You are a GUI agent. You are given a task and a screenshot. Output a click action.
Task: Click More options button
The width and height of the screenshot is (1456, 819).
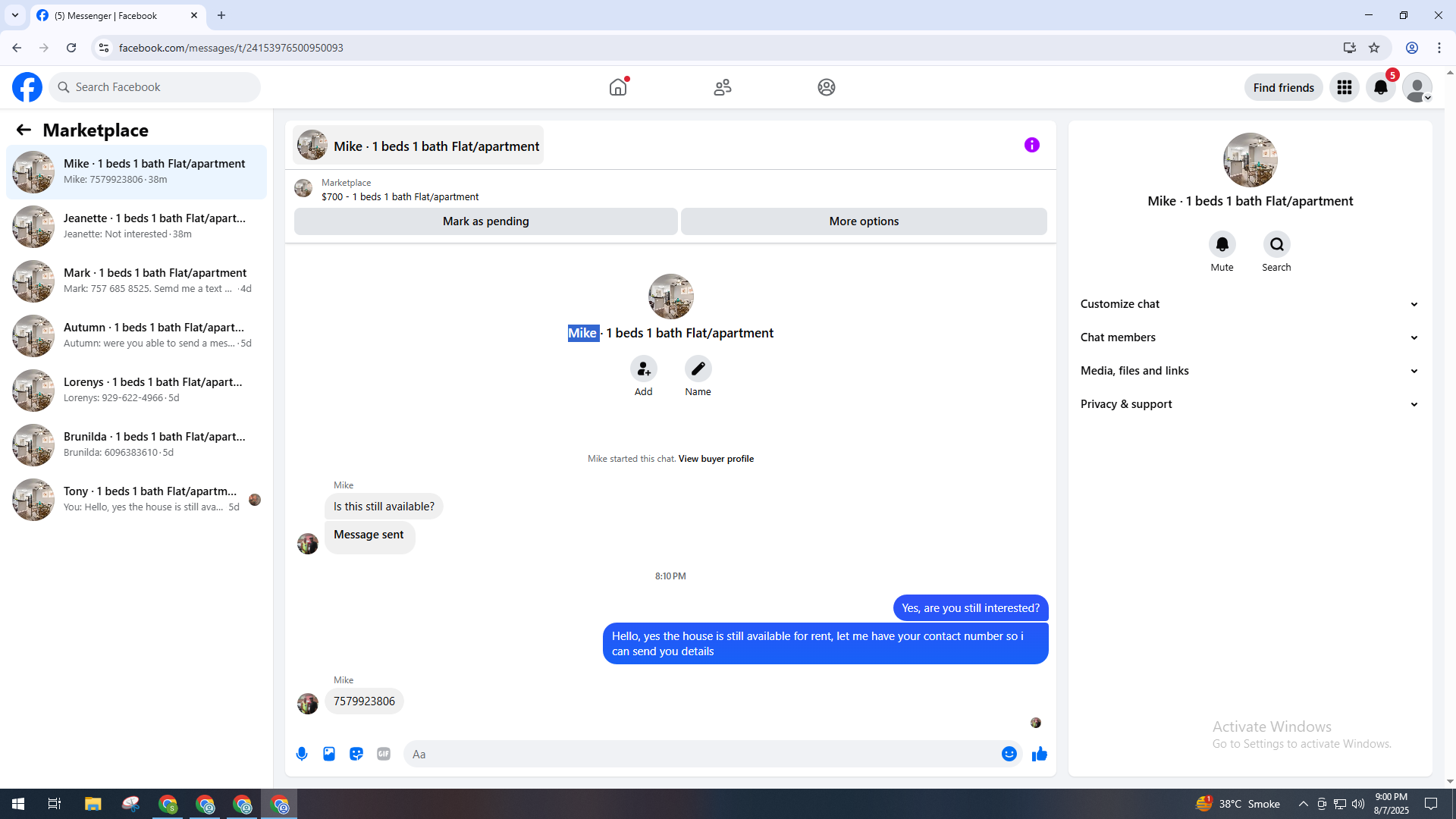click(x=864, y=221)
